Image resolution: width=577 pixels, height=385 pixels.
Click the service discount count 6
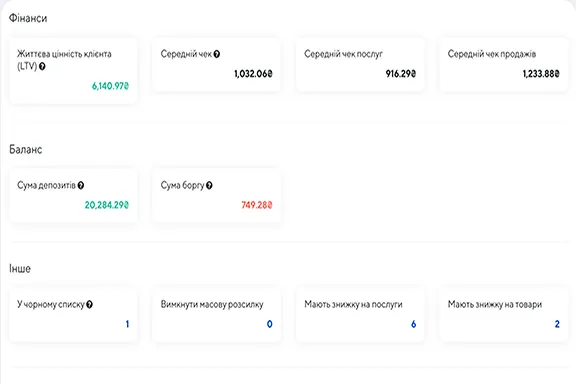pyautogui.click(x=414, y=324)
